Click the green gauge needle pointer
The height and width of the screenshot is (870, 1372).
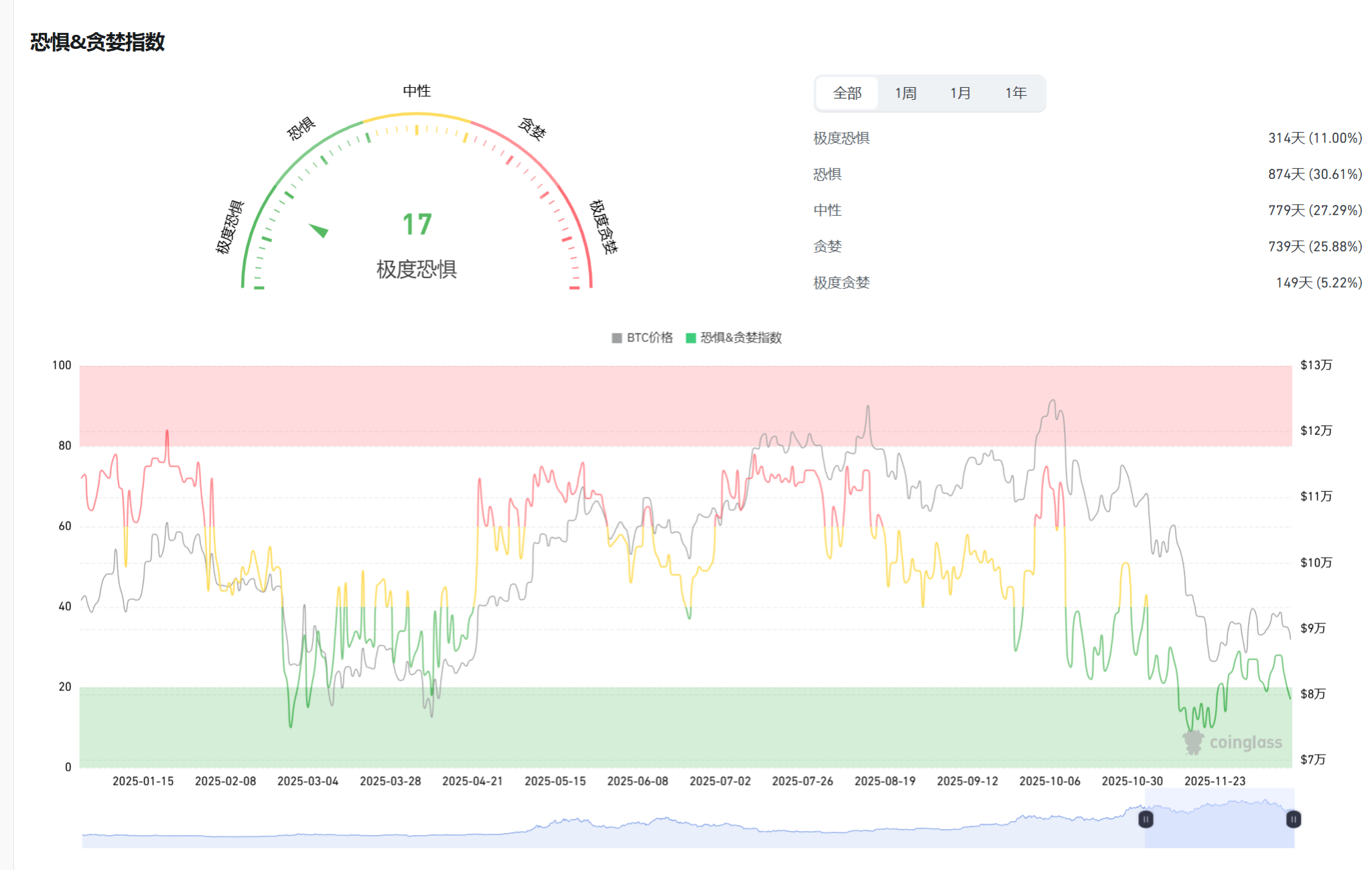click(320, 231)
